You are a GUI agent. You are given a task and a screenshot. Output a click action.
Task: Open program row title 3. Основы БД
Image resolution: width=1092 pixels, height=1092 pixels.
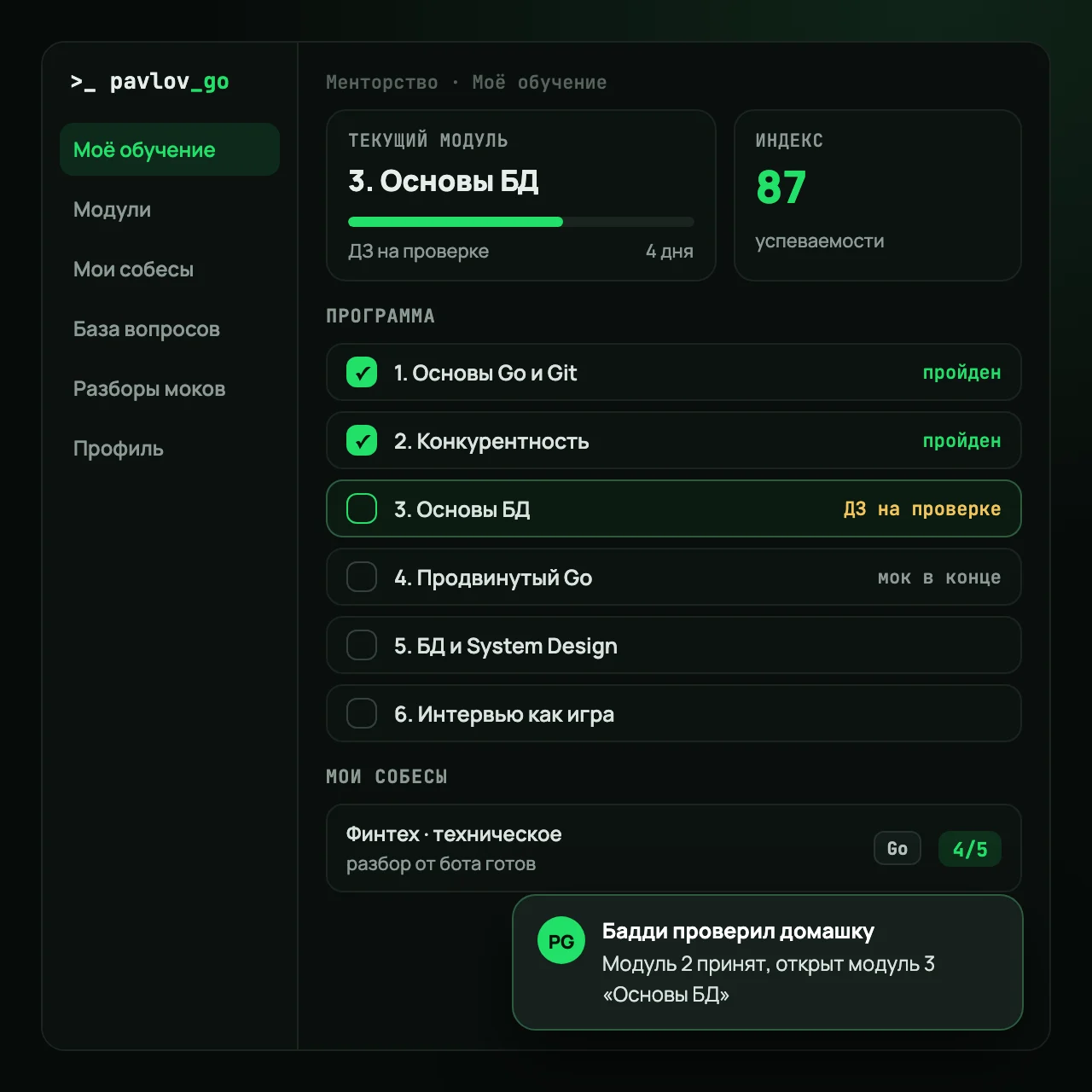coord(462,509)
